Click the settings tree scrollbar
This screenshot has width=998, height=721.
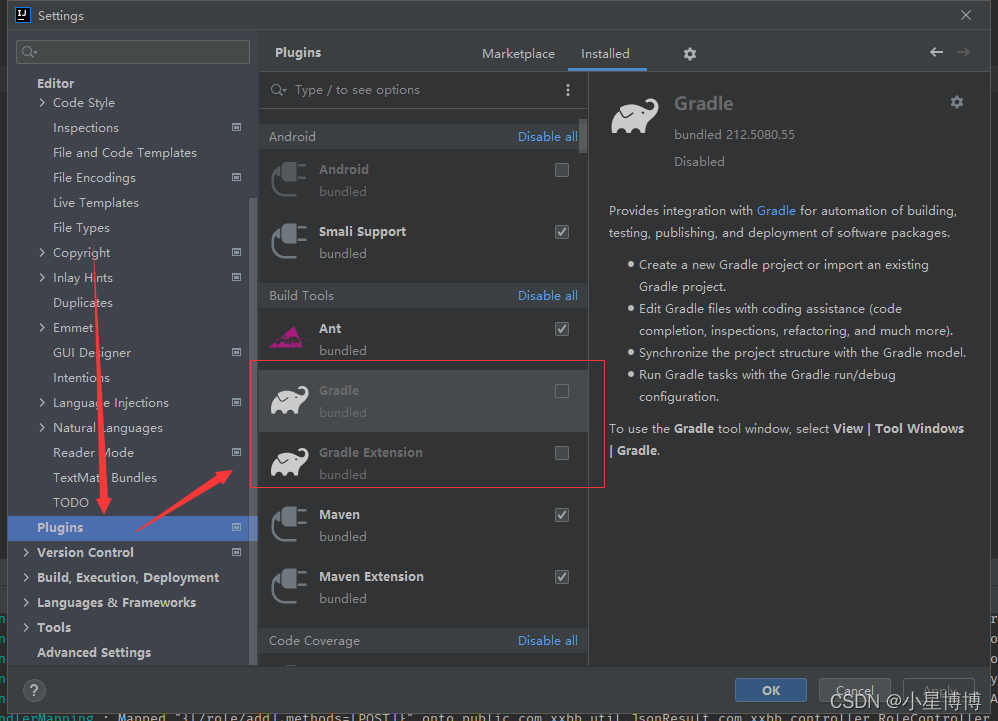pos(253,432)
